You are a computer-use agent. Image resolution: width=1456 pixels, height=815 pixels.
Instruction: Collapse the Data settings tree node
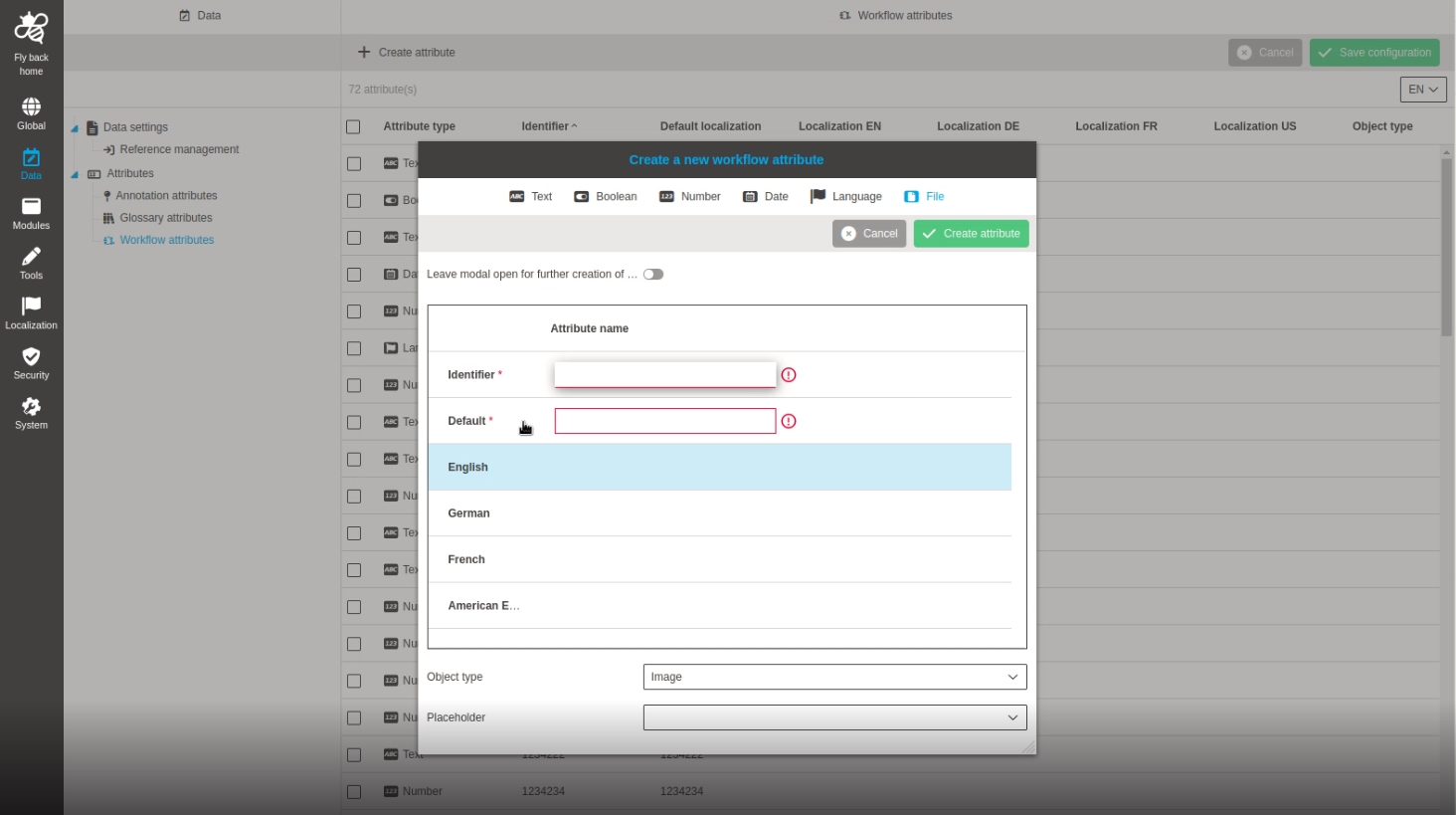[x=75, y=128]
